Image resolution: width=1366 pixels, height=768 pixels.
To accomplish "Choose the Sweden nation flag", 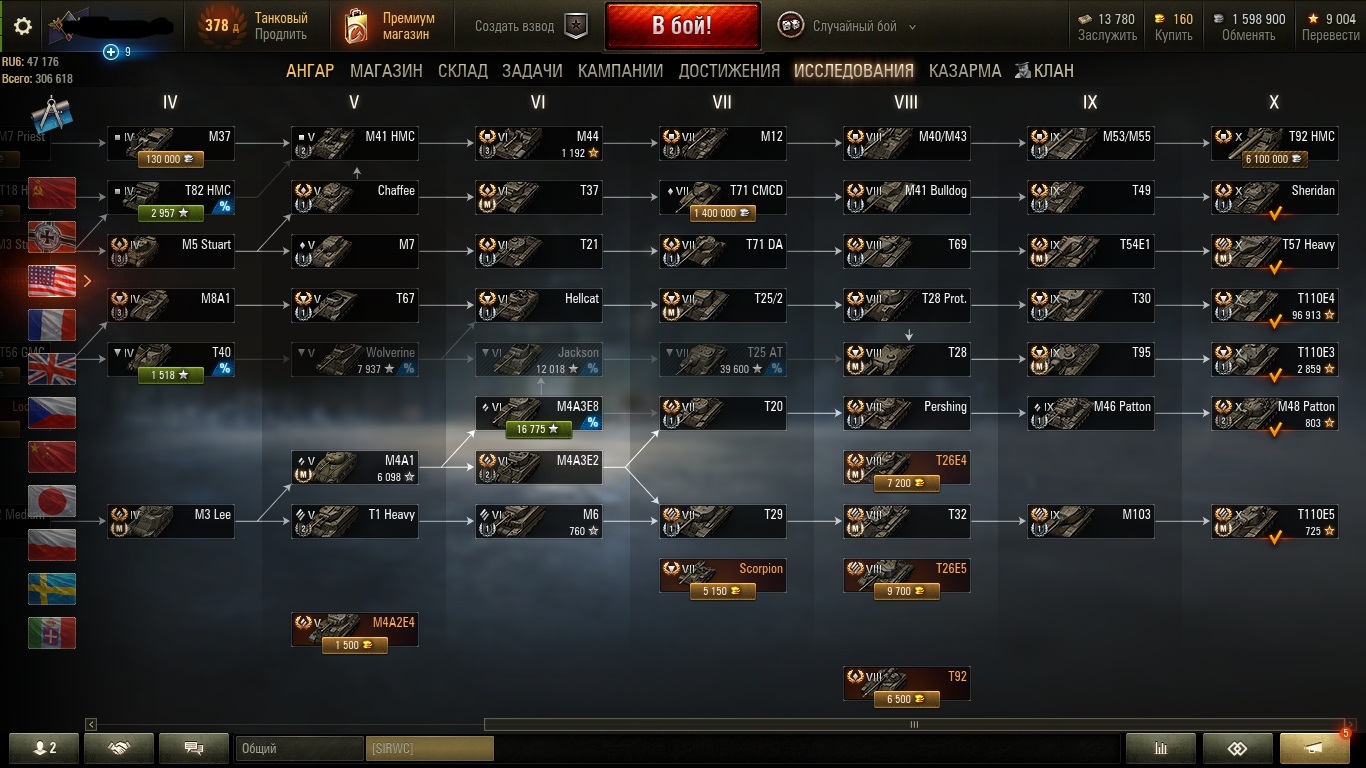I will pos(52,589).
